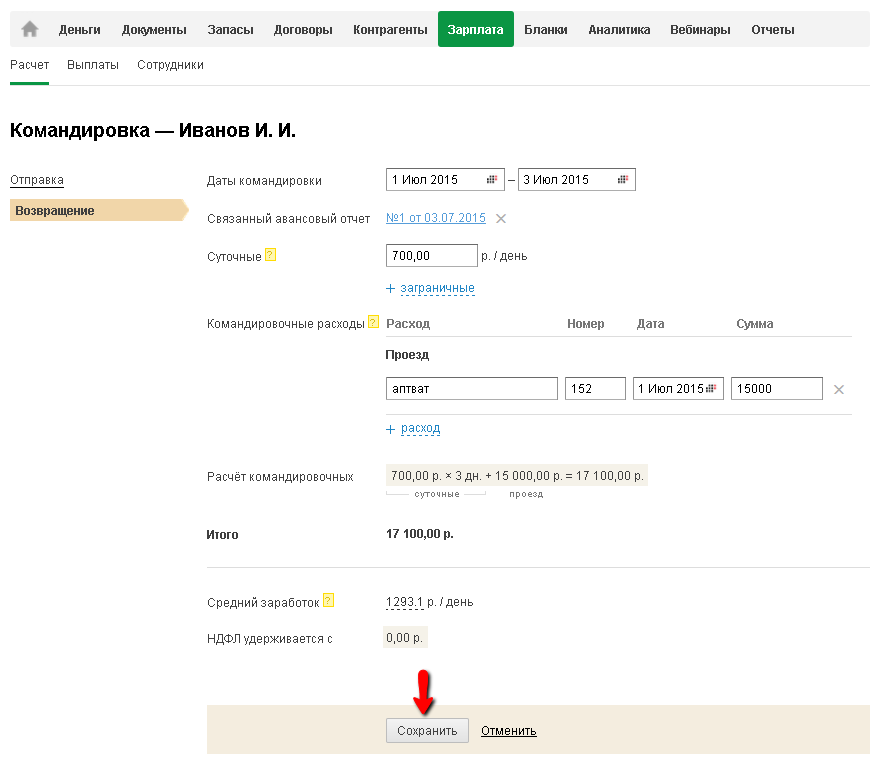Viewport: 879px width, 763px height.
Task: Click the home icon in navigation bar
Action: 30,29
